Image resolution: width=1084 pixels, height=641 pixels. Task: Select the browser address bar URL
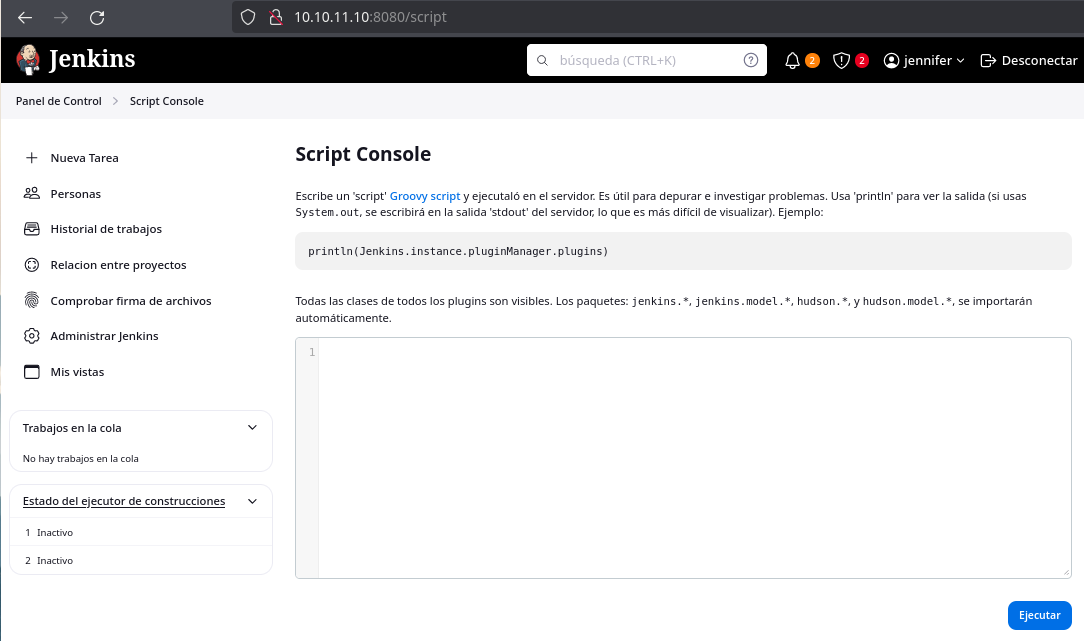pos(371,17)
